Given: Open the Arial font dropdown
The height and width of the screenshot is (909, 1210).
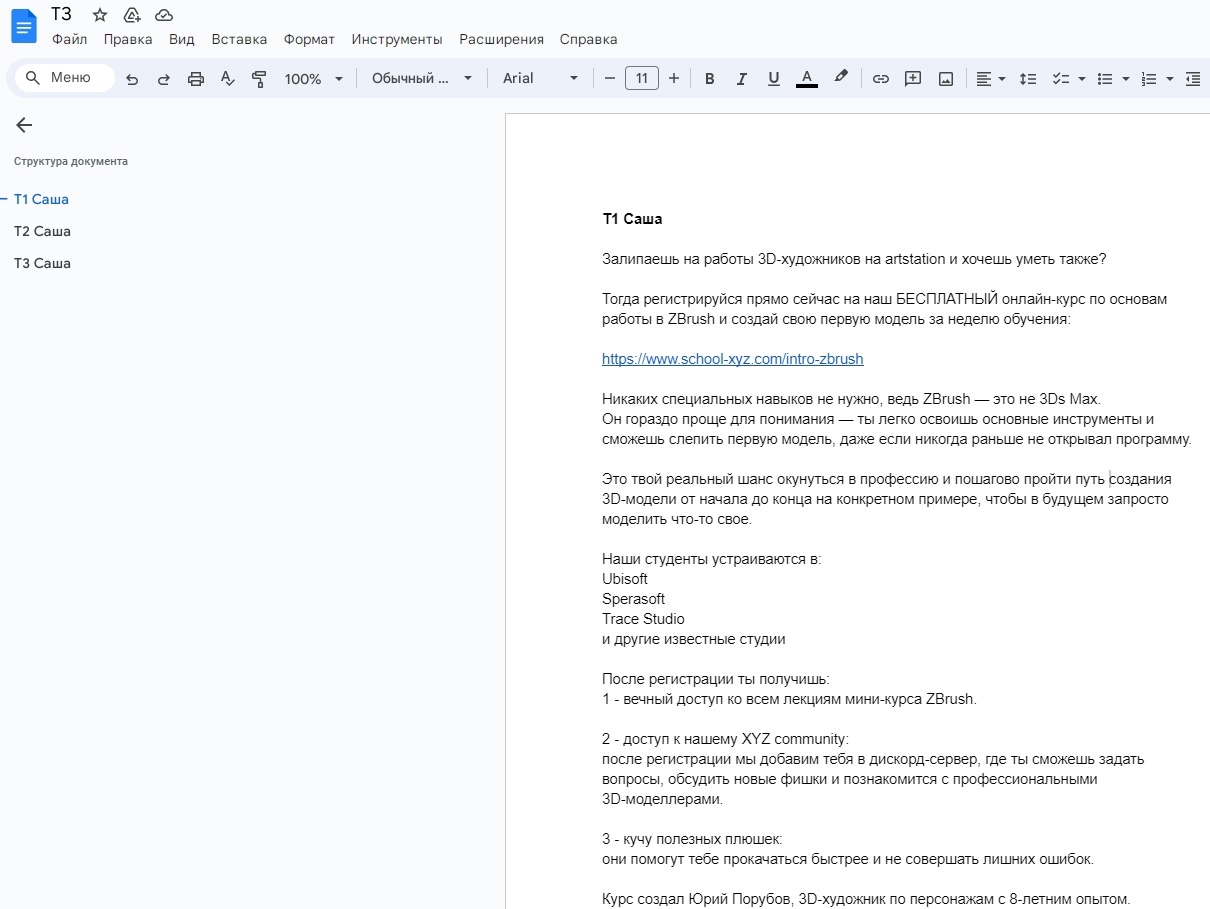Looking at the screenshot, I should point(540,78).
